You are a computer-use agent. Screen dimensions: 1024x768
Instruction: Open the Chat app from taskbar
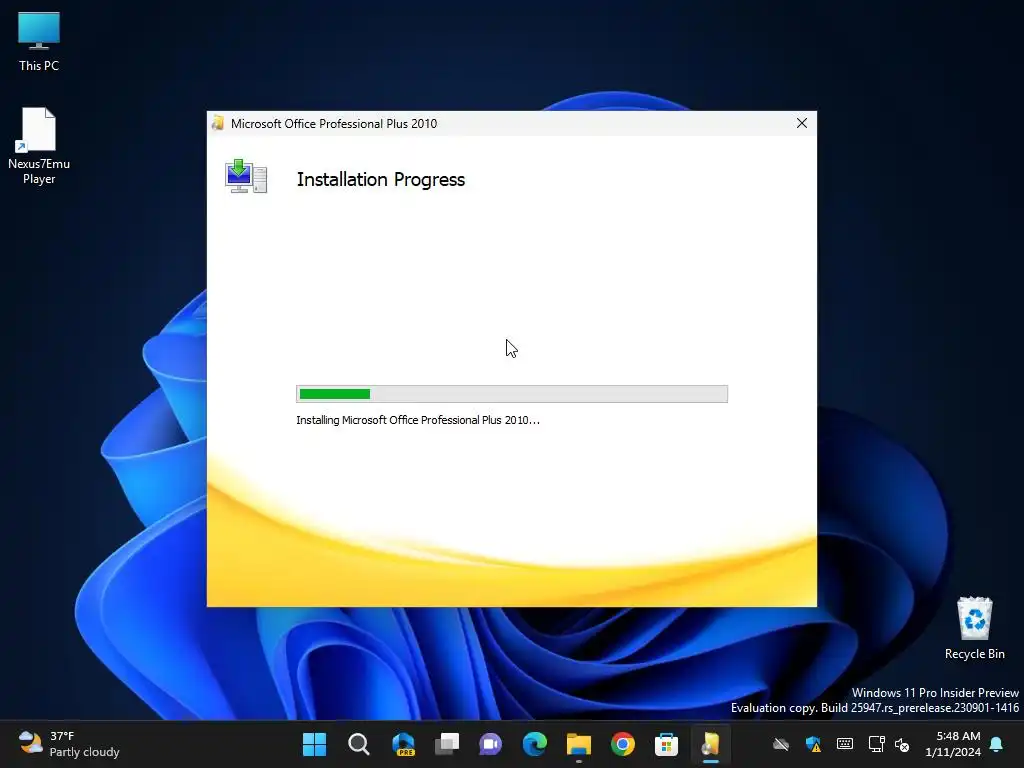click(490, 744)
